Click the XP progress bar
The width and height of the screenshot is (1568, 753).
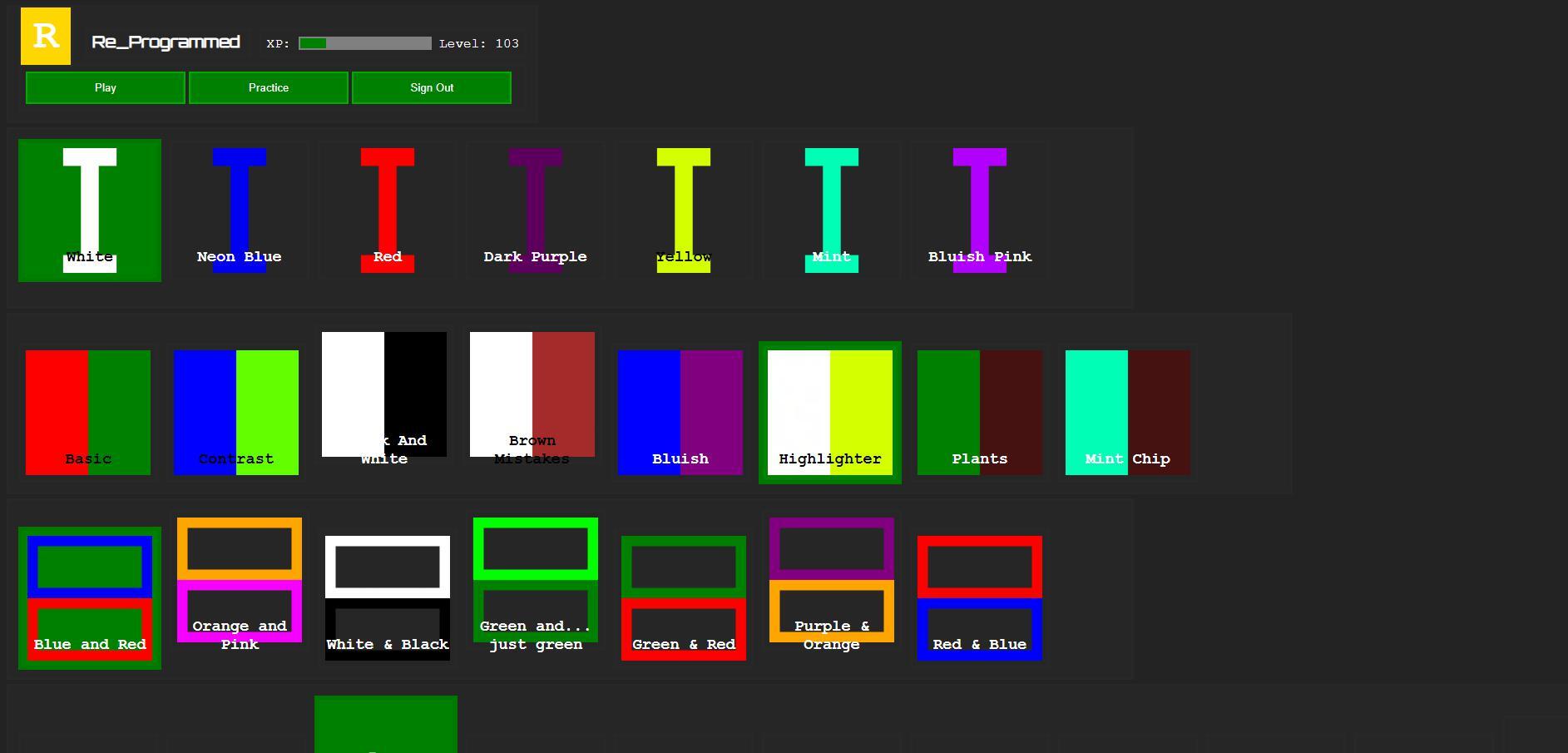364,43
